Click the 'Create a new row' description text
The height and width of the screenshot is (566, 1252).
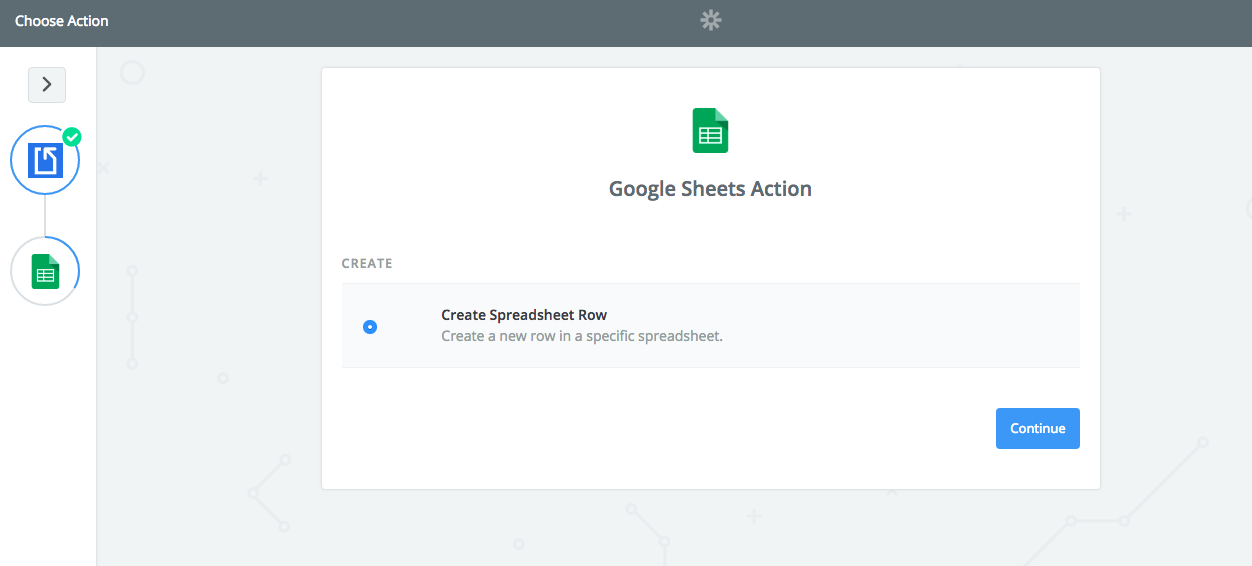pos(582,336)
